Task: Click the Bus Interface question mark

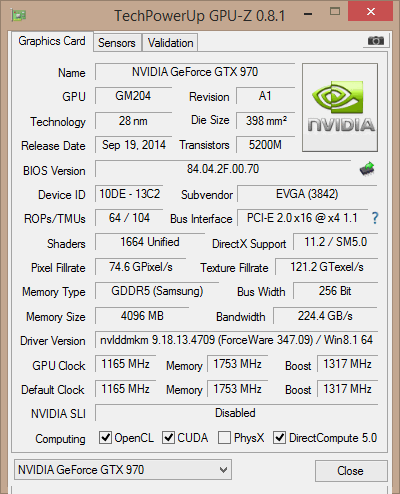Action: point(375,218)
